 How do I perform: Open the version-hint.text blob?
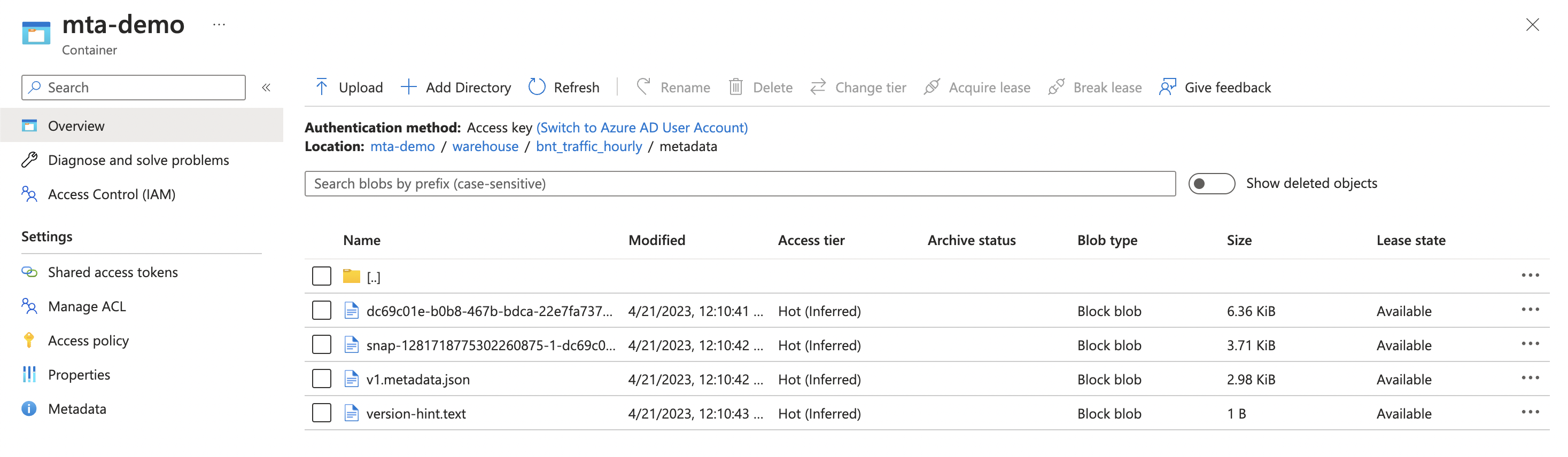point(416,413)
